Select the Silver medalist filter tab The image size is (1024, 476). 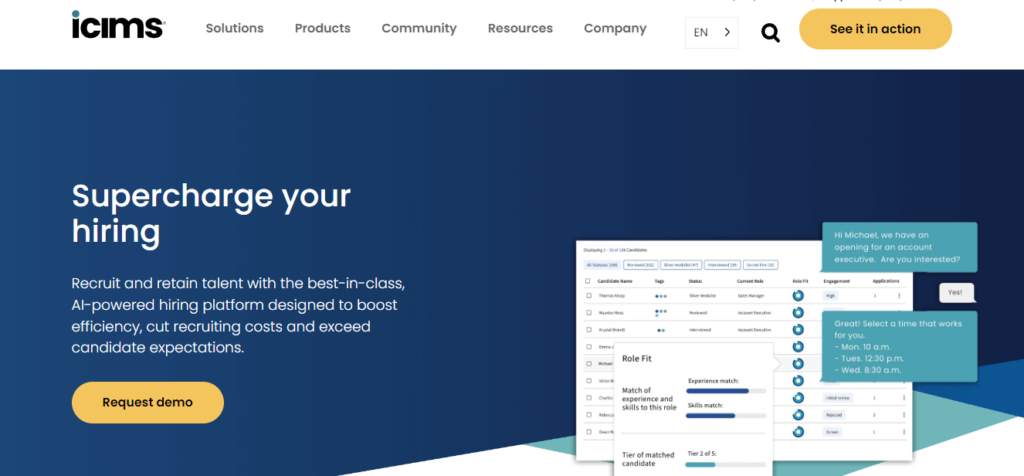[x=681, y=264]
